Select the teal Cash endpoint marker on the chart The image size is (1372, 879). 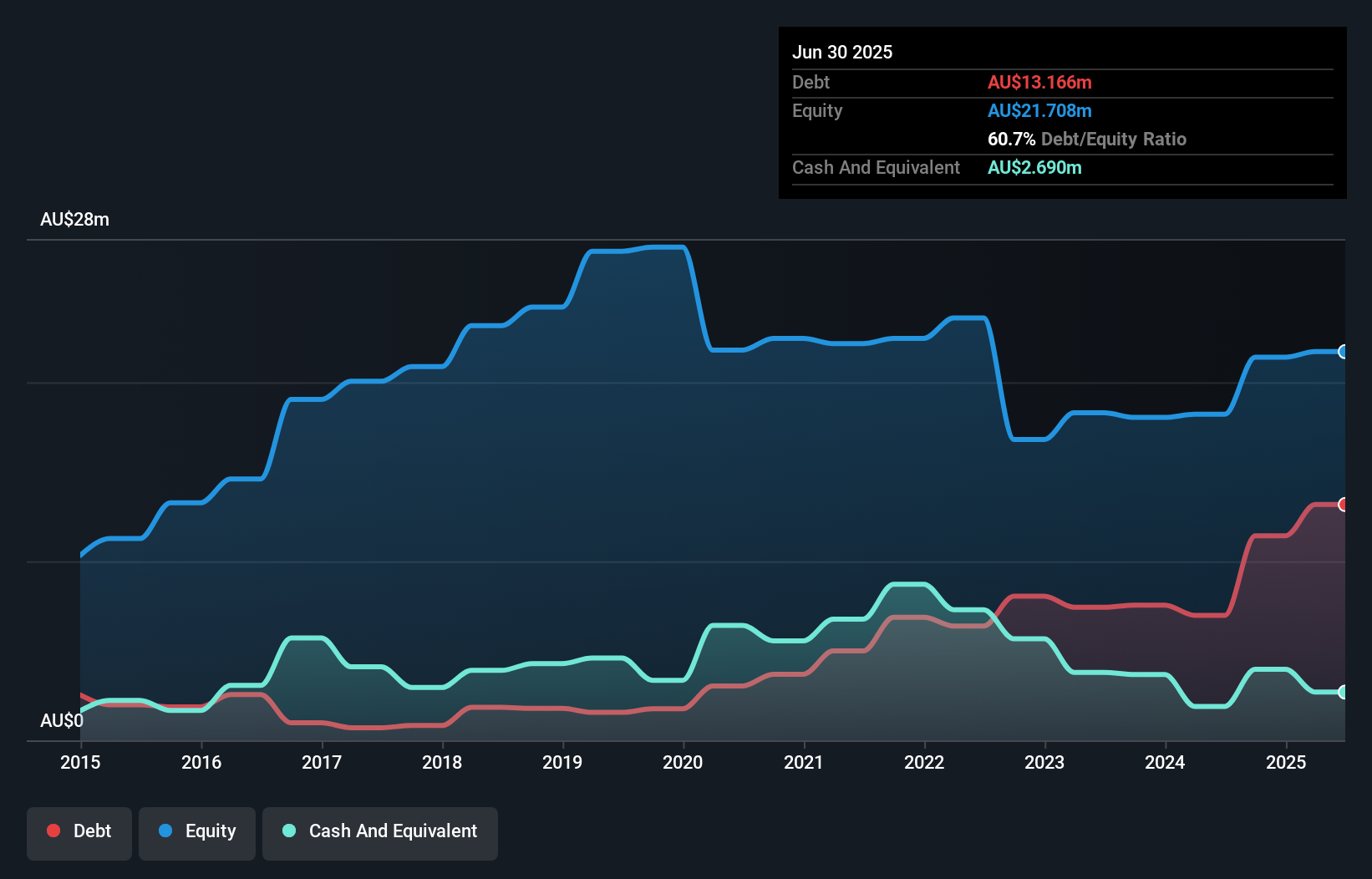(x=1343, y=693)
